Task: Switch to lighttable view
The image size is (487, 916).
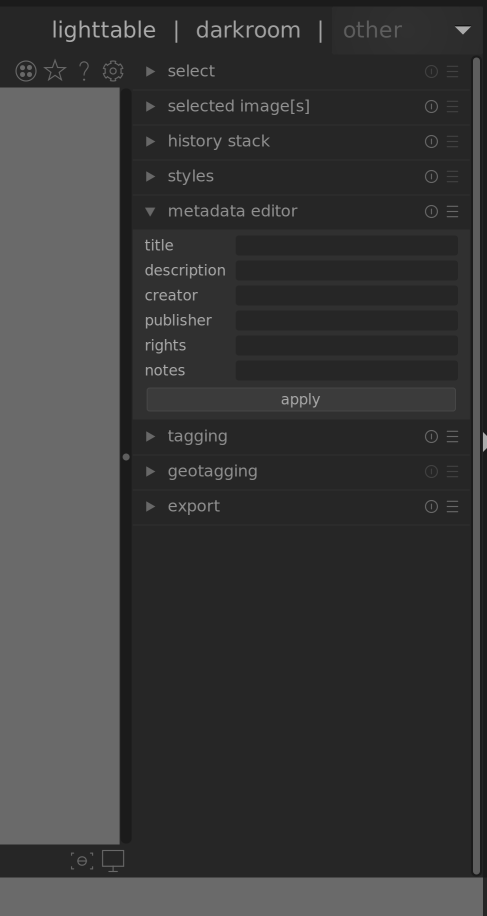Action: 104,30
